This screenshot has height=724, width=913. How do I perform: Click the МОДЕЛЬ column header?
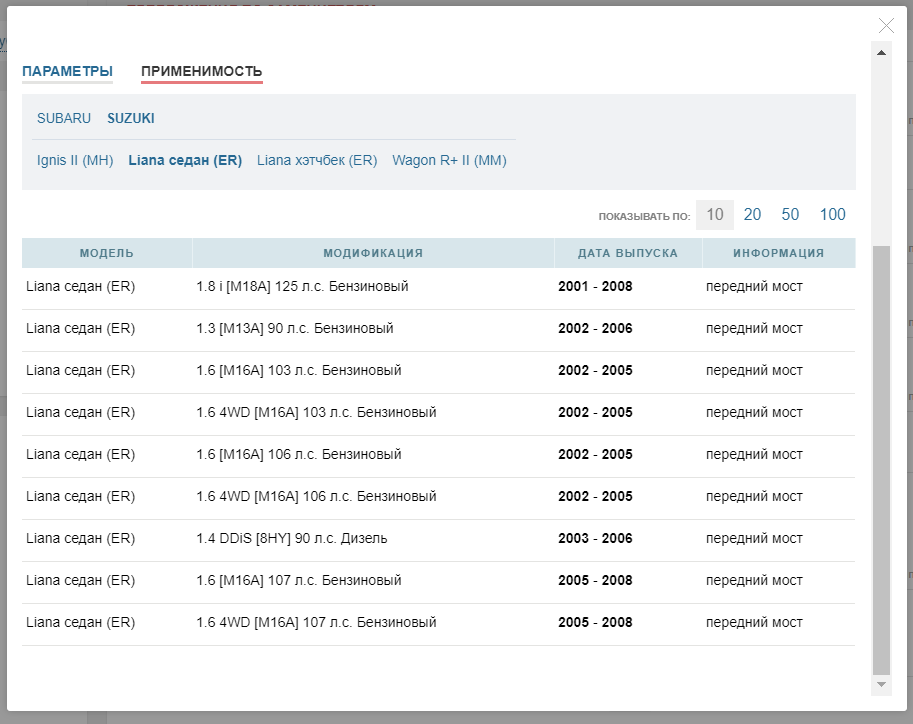(107, 253)
